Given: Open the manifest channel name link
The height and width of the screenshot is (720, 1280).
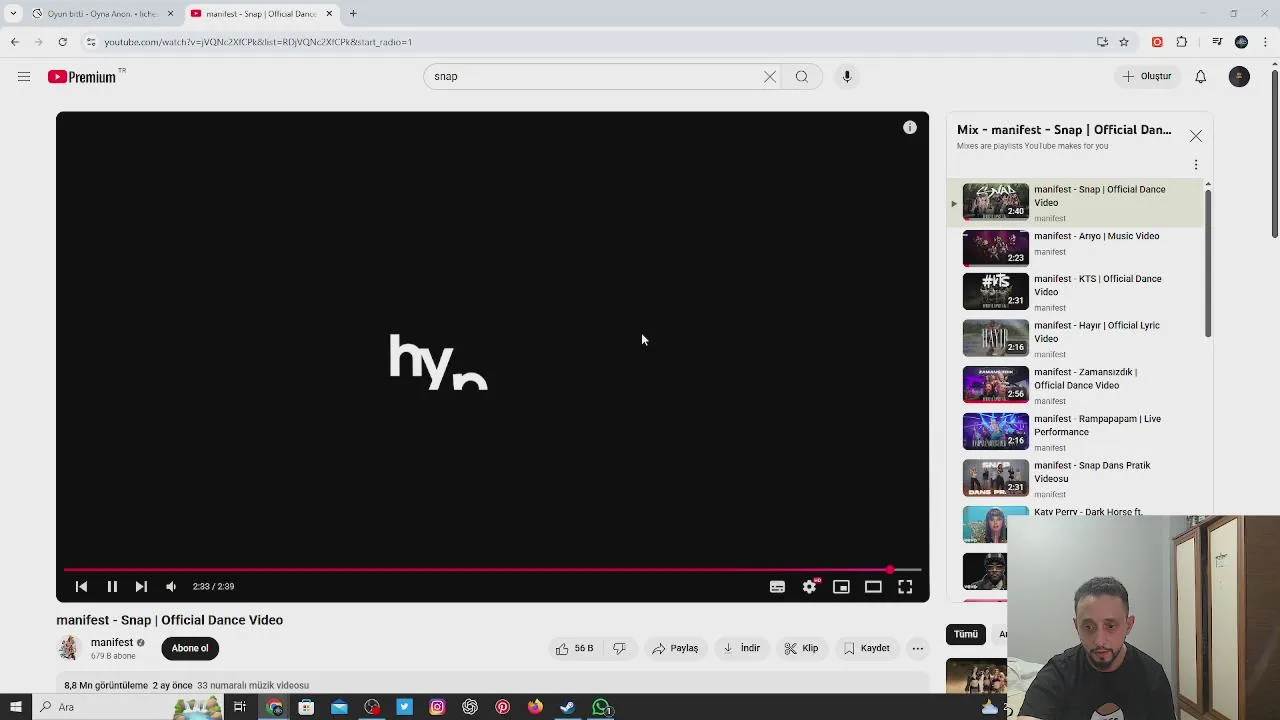Looking at the screenshot, I should [112, 643].
